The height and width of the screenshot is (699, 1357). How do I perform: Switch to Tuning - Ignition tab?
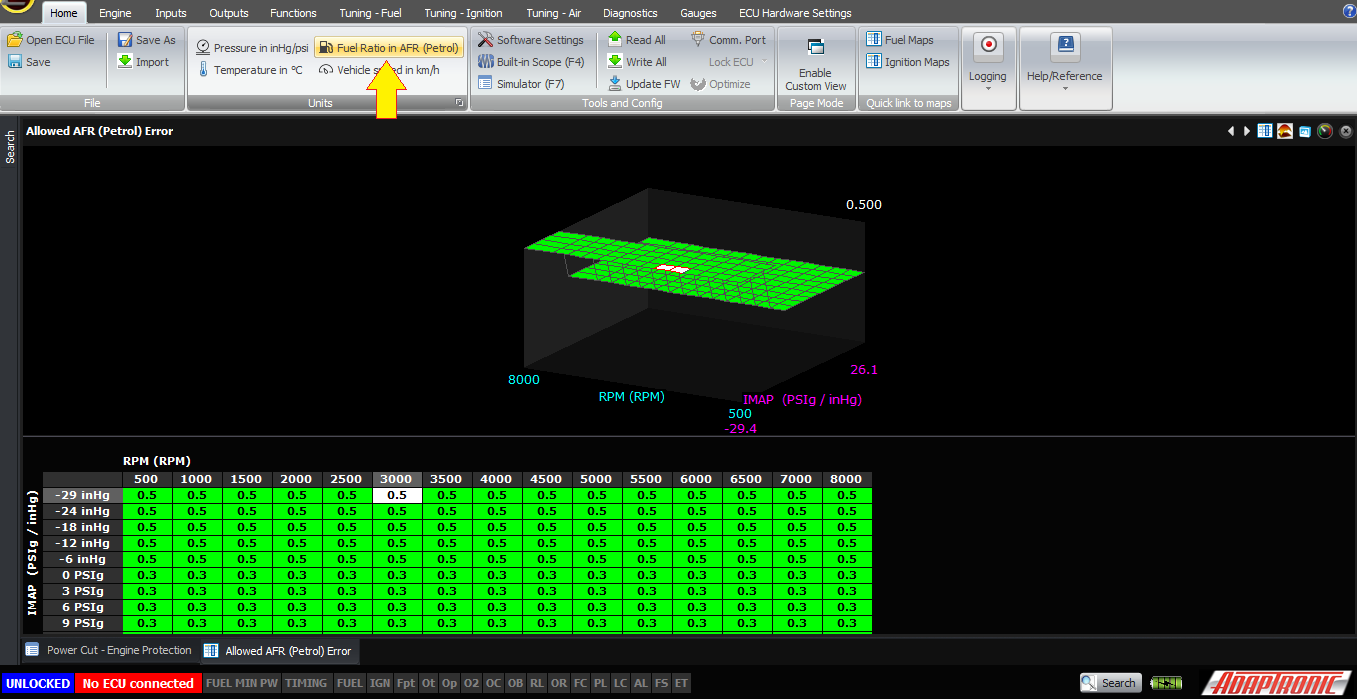pyautogui.click(x=463, y=13)
